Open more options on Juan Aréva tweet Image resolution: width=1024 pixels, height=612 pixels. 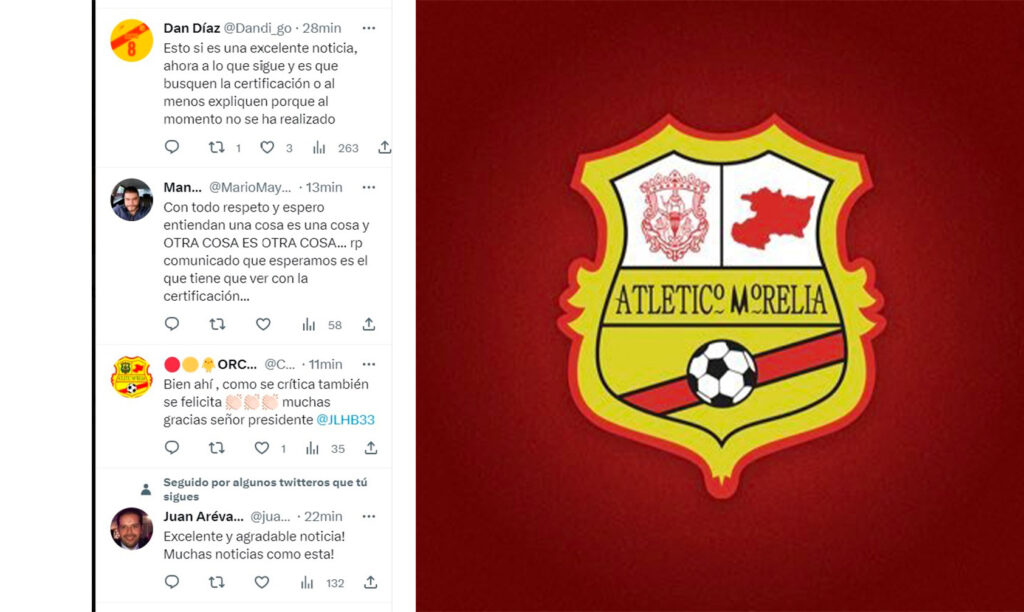[369, 517]
